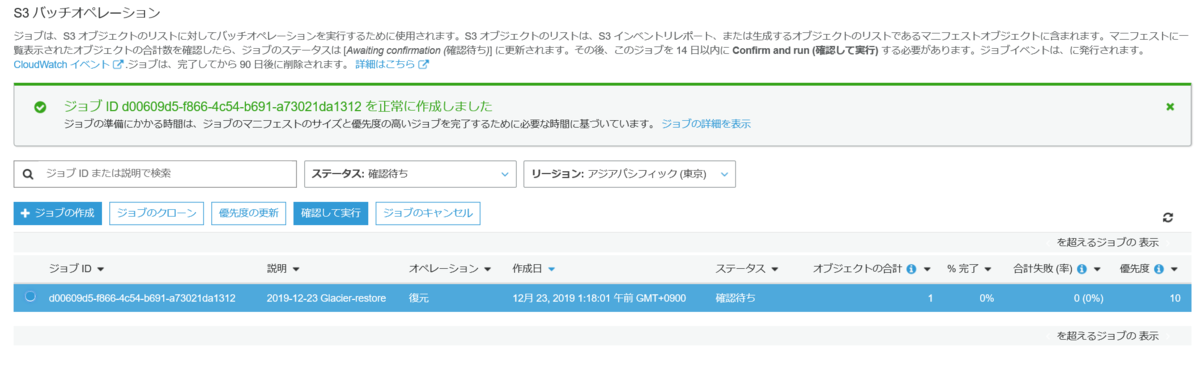Click the ジョブのキャンセル button
This screenshot has height=372, width=1200.
[x=428, y=213]
